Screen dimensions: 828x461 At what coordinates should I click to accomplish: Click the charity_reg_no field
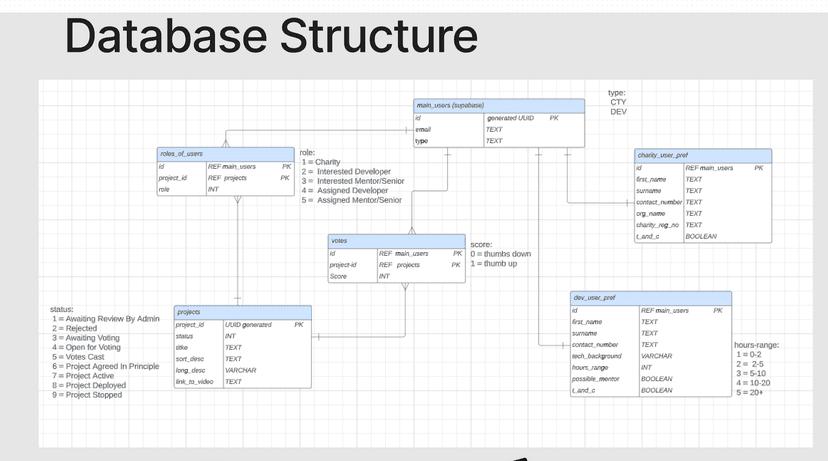[x=657, y=225]
